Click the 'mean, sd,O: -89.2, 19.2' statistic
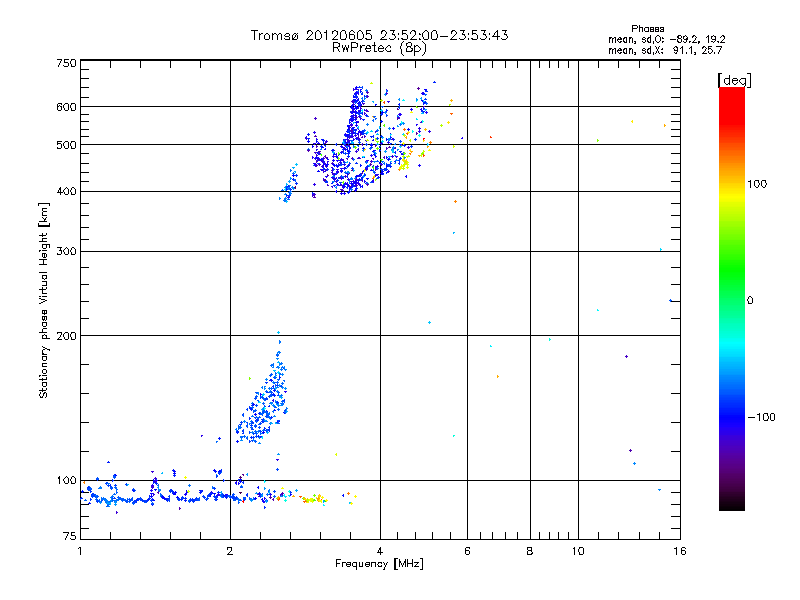The image size is (800, 600). (x=666, y=39)
